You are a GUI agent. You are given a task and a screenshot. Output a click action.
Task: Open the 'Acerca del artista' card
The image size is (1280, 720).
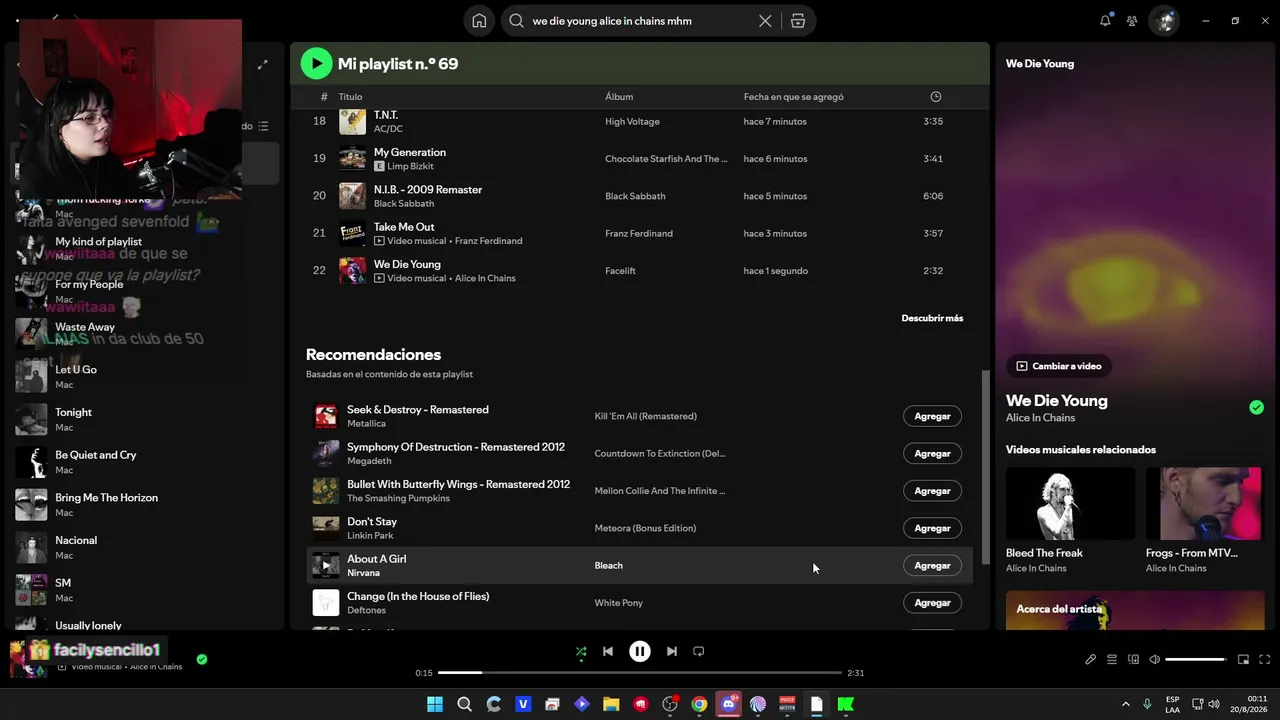(x=1135, y=610)
